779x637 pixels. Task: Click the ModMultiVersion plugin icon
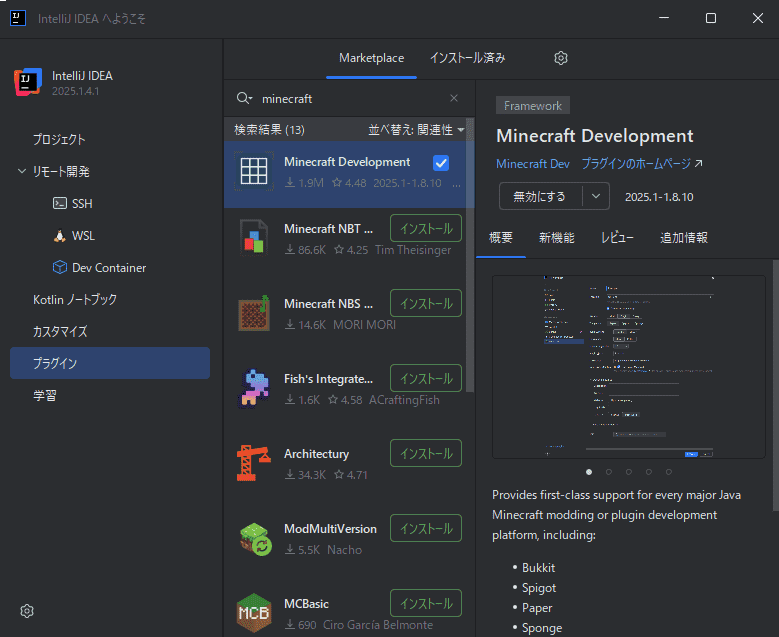tap(253, 537)
